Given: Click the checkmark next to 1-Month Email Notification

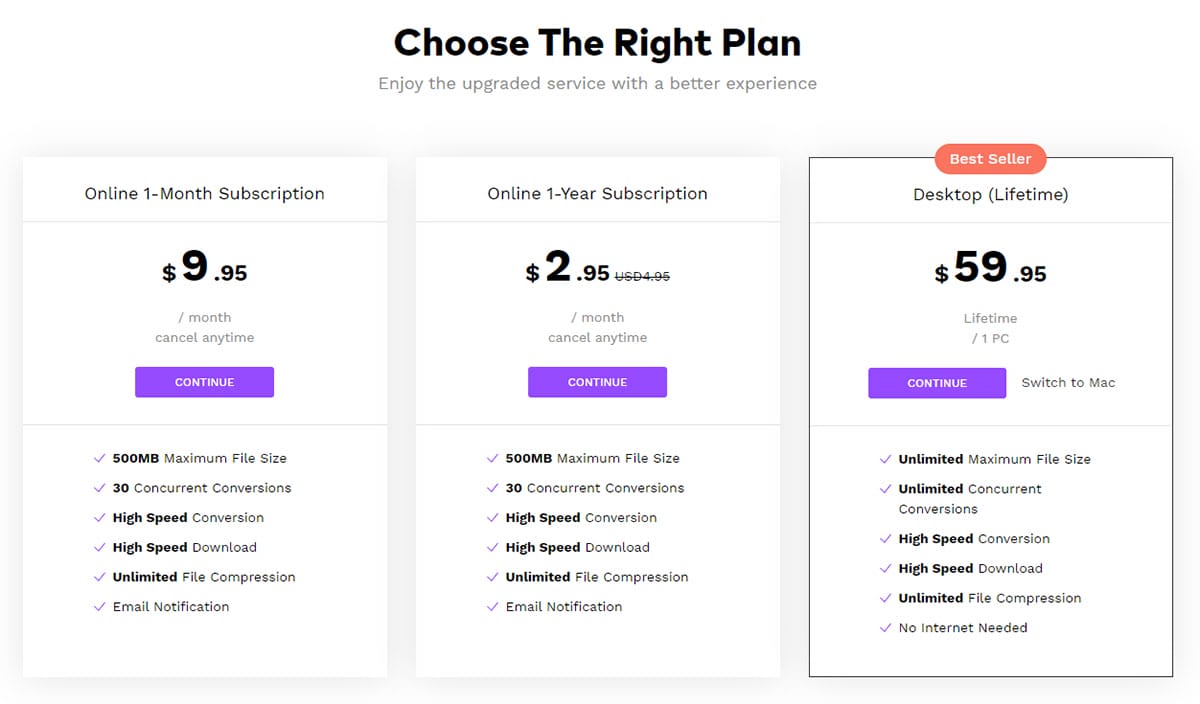Looking at the screenshot, I should (x=99, y=607).
